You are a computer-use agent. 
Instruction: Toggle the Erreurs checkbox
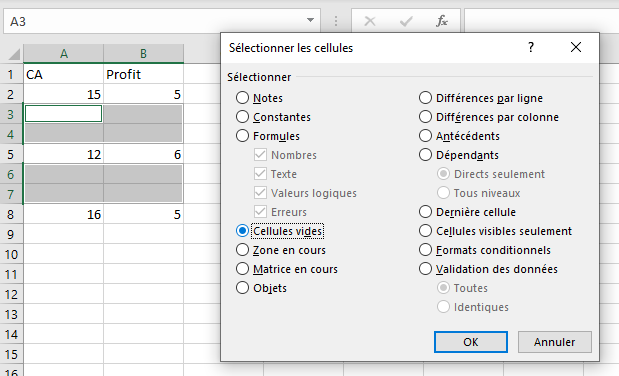(x=260, y=212)
